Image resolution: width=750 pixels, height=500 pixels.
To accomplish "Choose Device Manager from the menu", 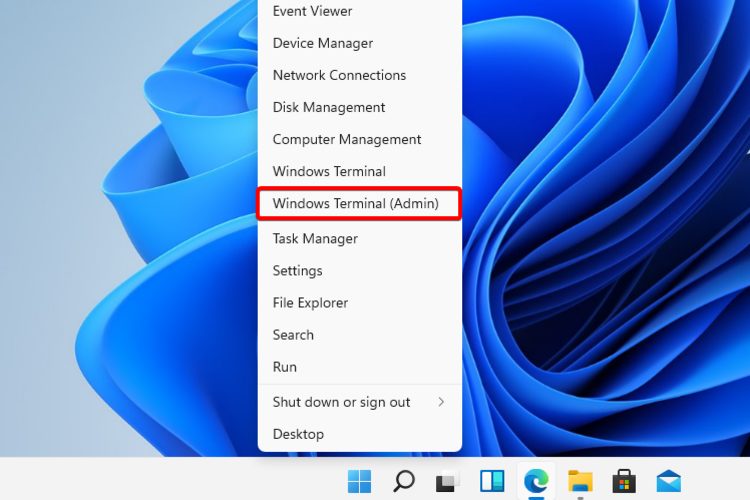I will click(322, 43).
